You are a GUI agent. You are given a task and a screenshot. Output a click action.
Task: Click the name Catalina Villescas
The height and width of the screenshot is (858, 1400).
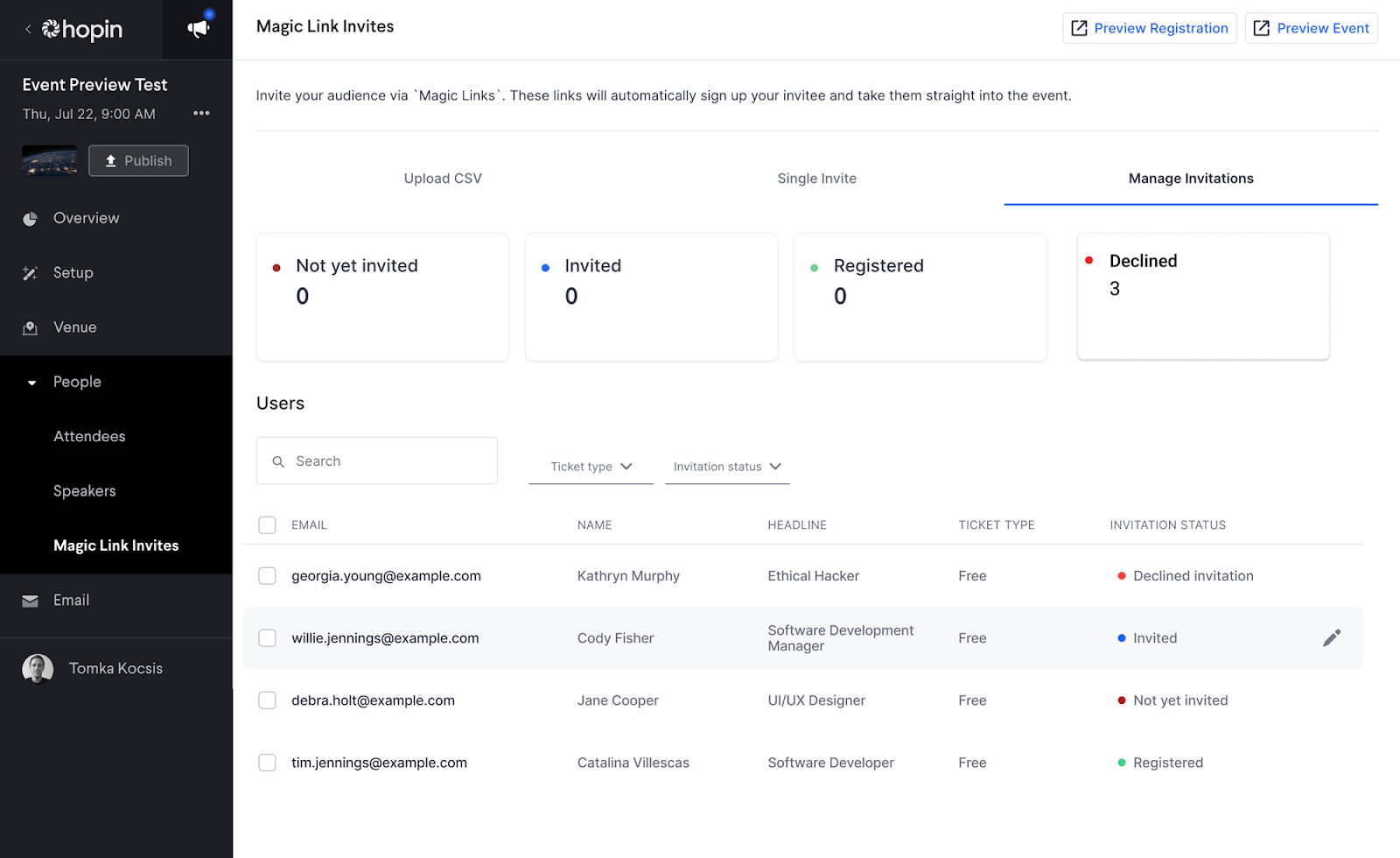click(x=633, y=763)
